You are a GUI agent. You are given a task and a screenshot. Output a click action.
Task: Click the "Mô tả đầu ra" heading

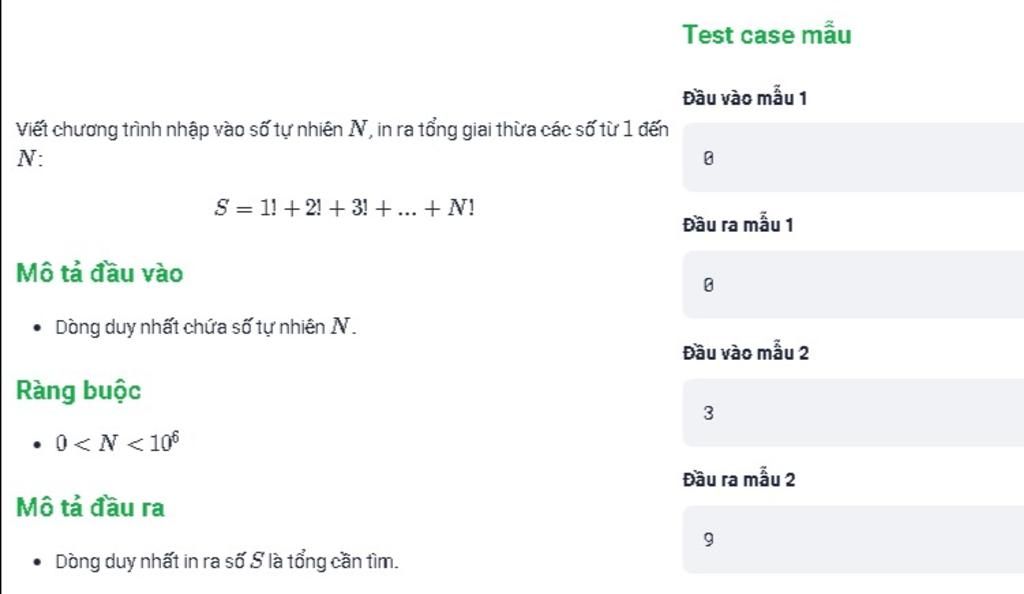click(90, 507)
